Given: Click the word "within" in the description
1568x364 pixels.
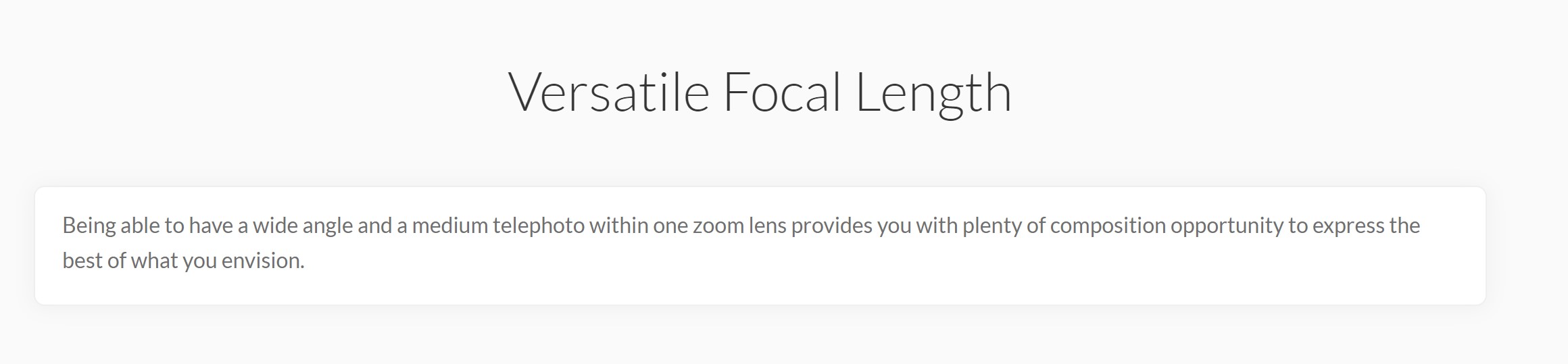Looking at the screenshot, I should (618, 226).
